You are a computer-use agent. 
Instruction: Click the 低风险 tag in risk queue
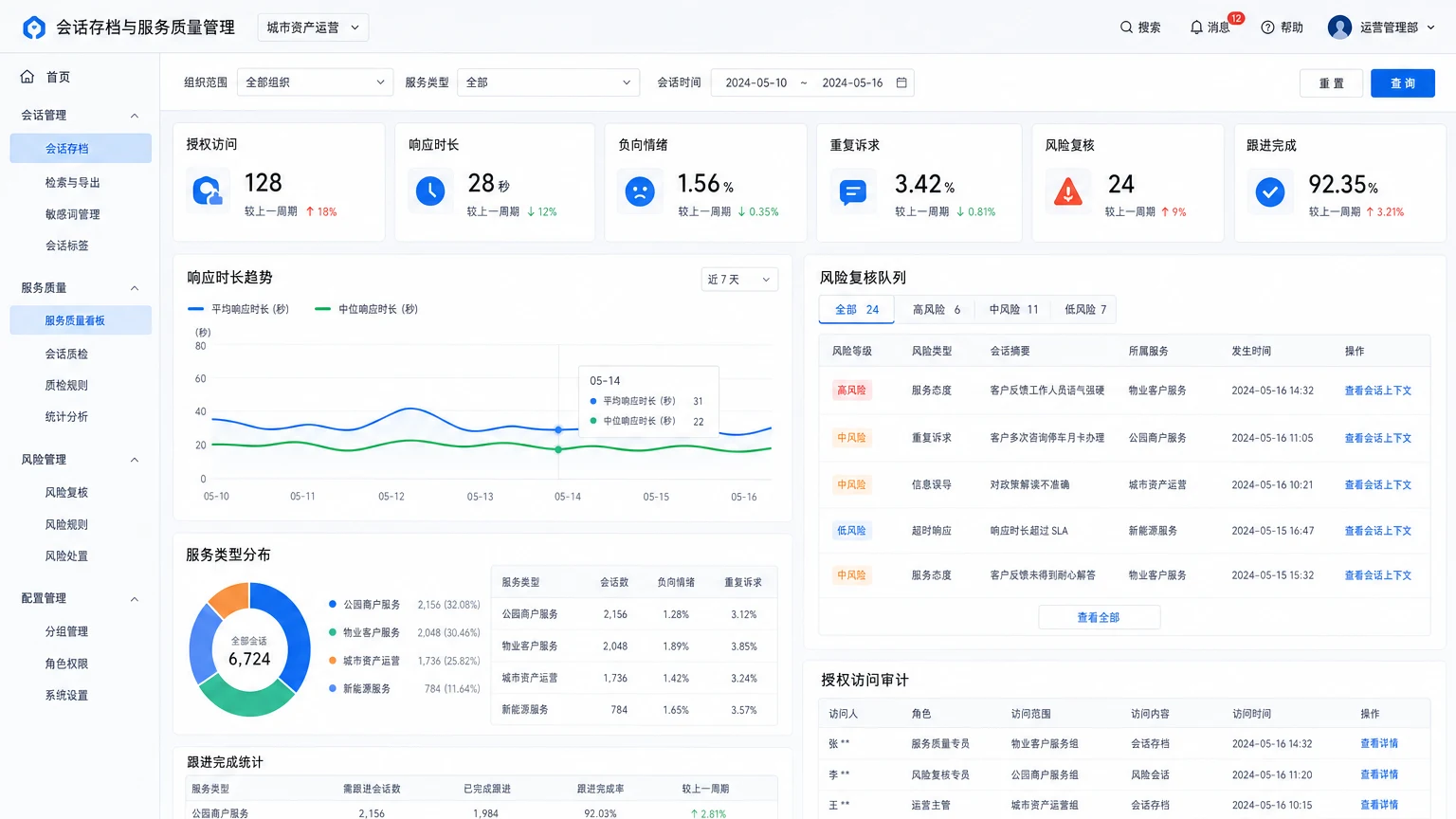click(851, 531)
